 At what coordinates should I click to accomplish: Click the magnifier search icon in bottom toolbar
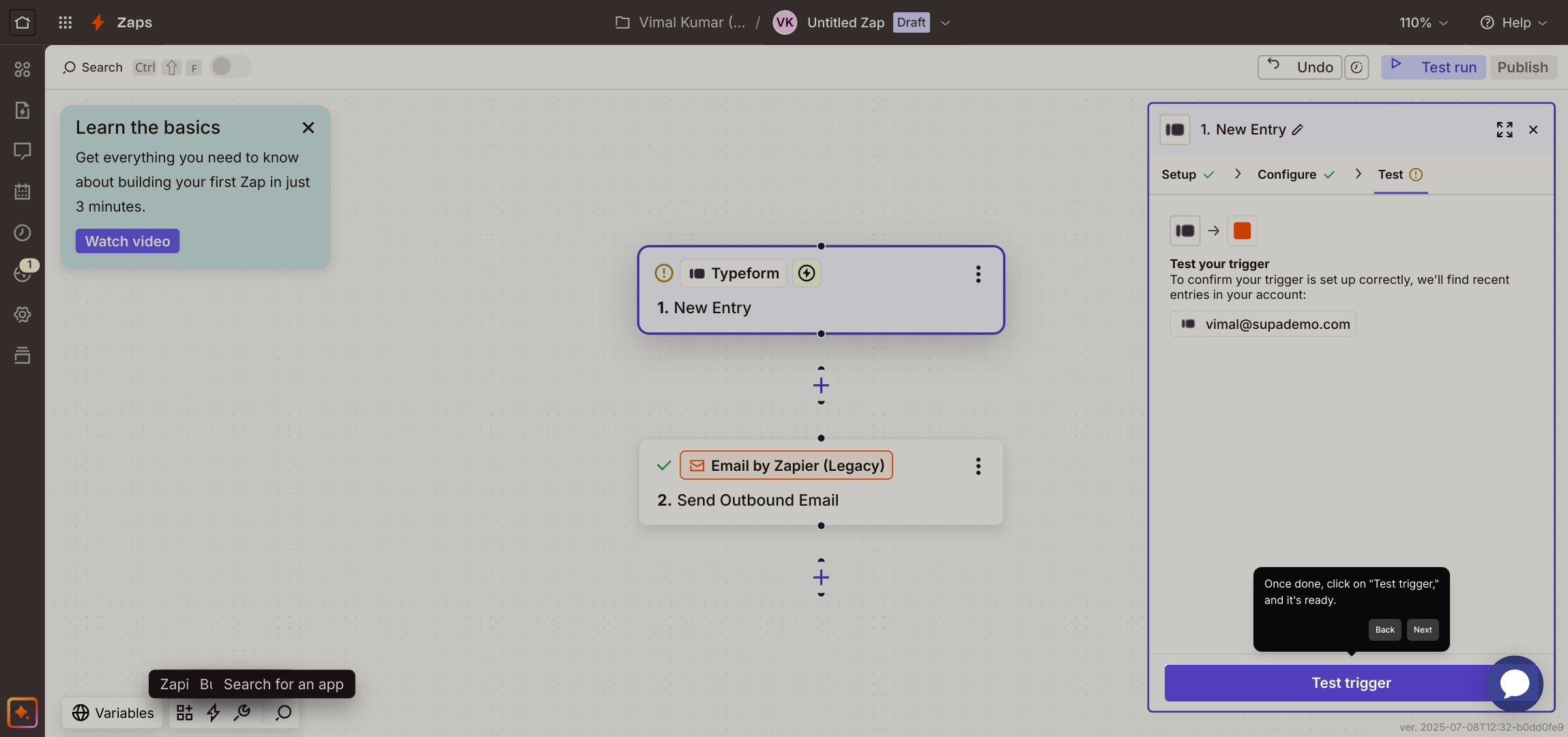284,713
